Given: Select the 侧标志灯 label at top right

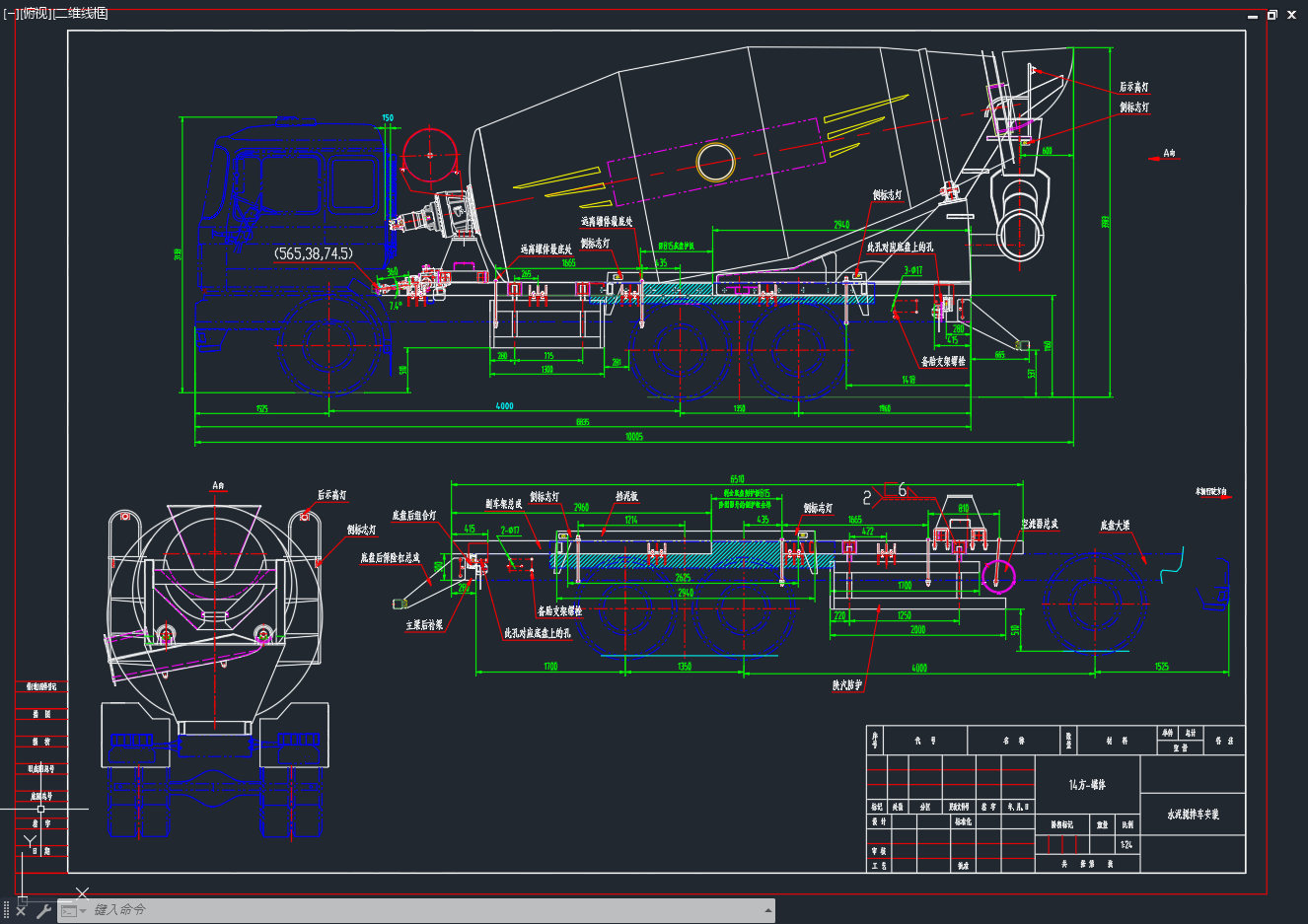Looking at the screenshot, I should pyautogui.click(x=1134, y=107).
